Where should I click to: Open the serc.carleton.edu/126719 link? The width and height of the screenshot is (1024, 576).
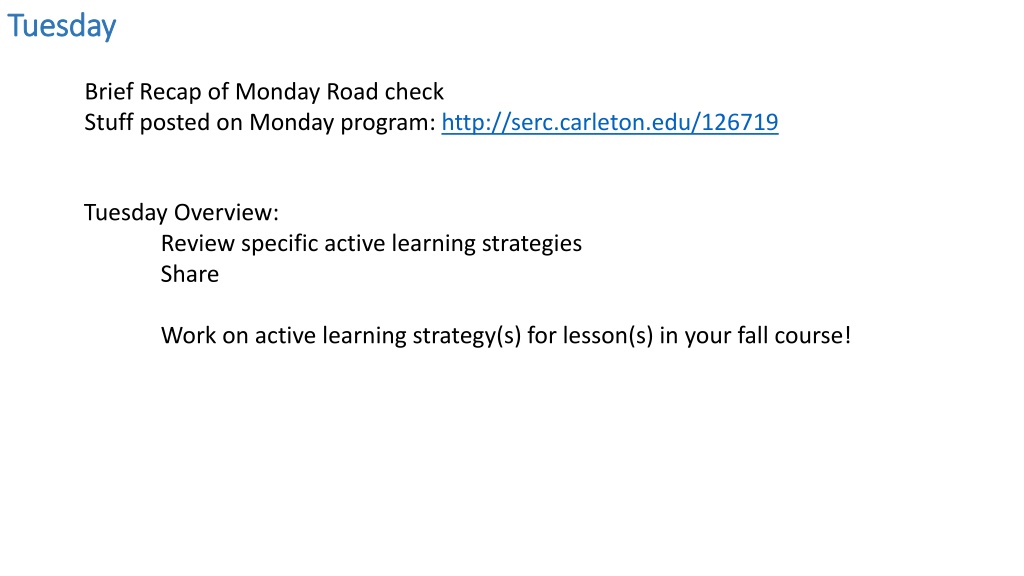tap(609, 122)
